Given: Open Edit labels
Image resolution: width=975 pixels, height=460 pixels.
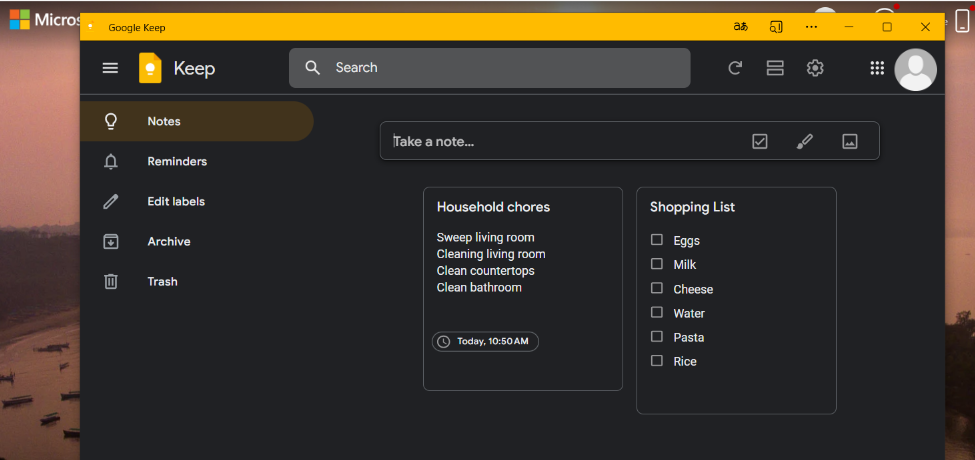Looking at the screenshot, I should tap(175, 201).
